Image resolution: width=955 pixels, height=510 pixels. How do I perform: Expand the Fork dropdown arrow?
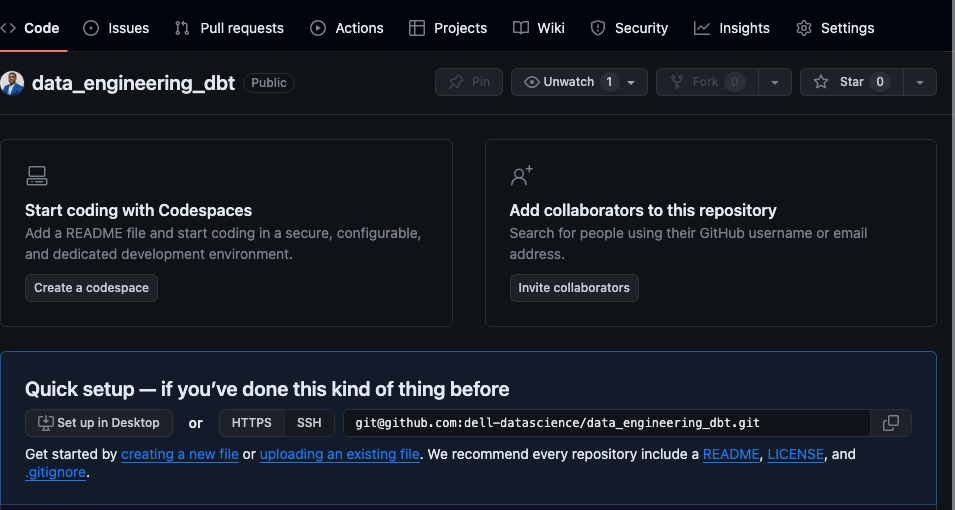point(775,82)
